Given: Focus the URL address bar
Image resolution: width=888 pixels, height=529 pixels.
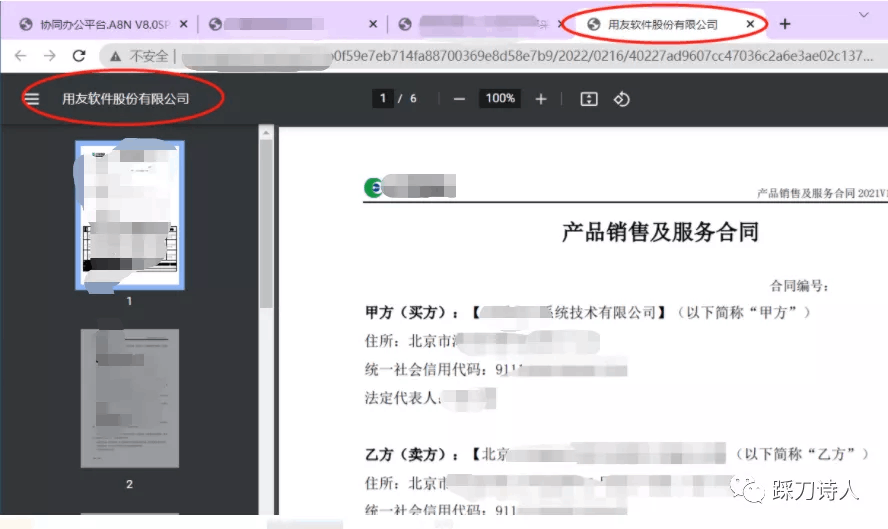Looking at the screenshot, I should pos(491,56).
